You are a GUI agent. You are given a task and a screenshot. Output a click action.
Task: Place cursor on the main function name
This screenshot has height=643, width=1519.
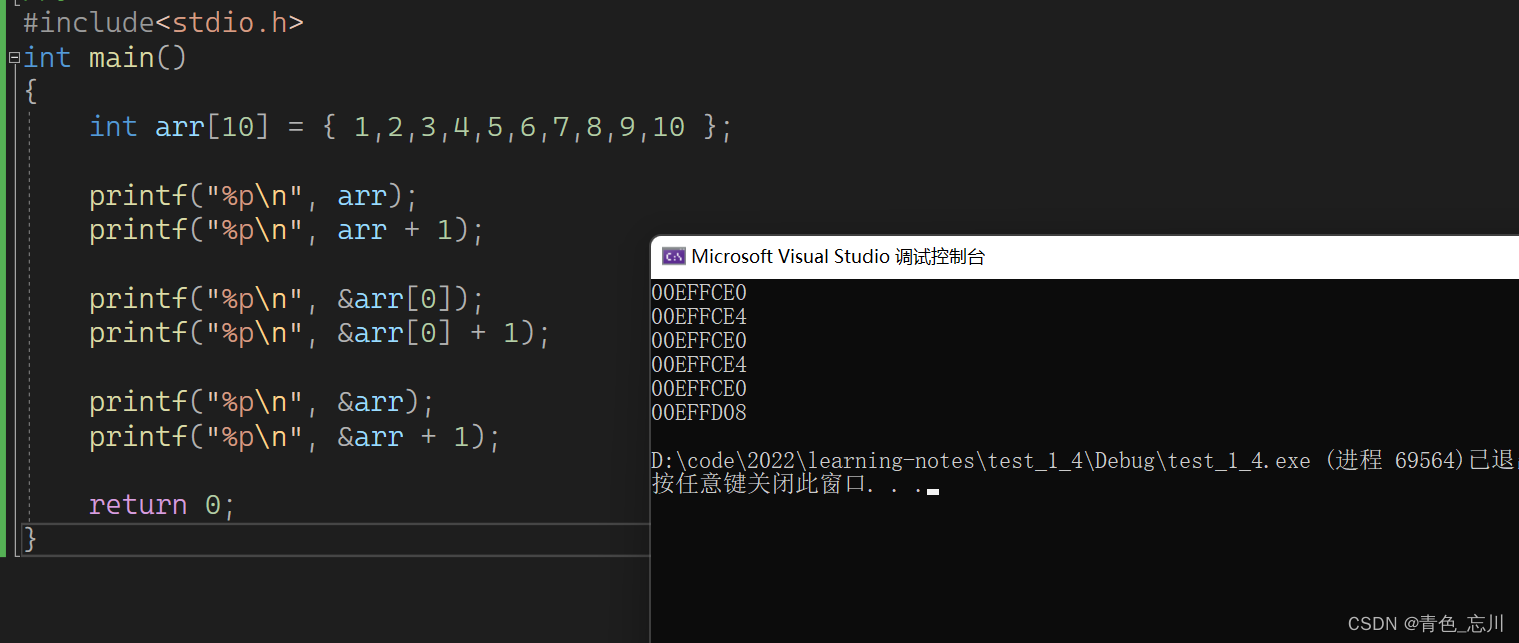click(121, 58)
